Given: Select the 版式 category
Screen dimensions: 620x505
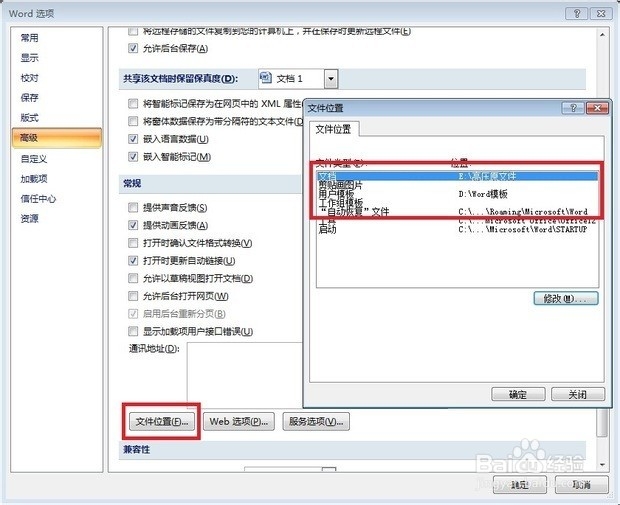Looking at the screenshot, I should pyautogui.click(x=30, y=117).
